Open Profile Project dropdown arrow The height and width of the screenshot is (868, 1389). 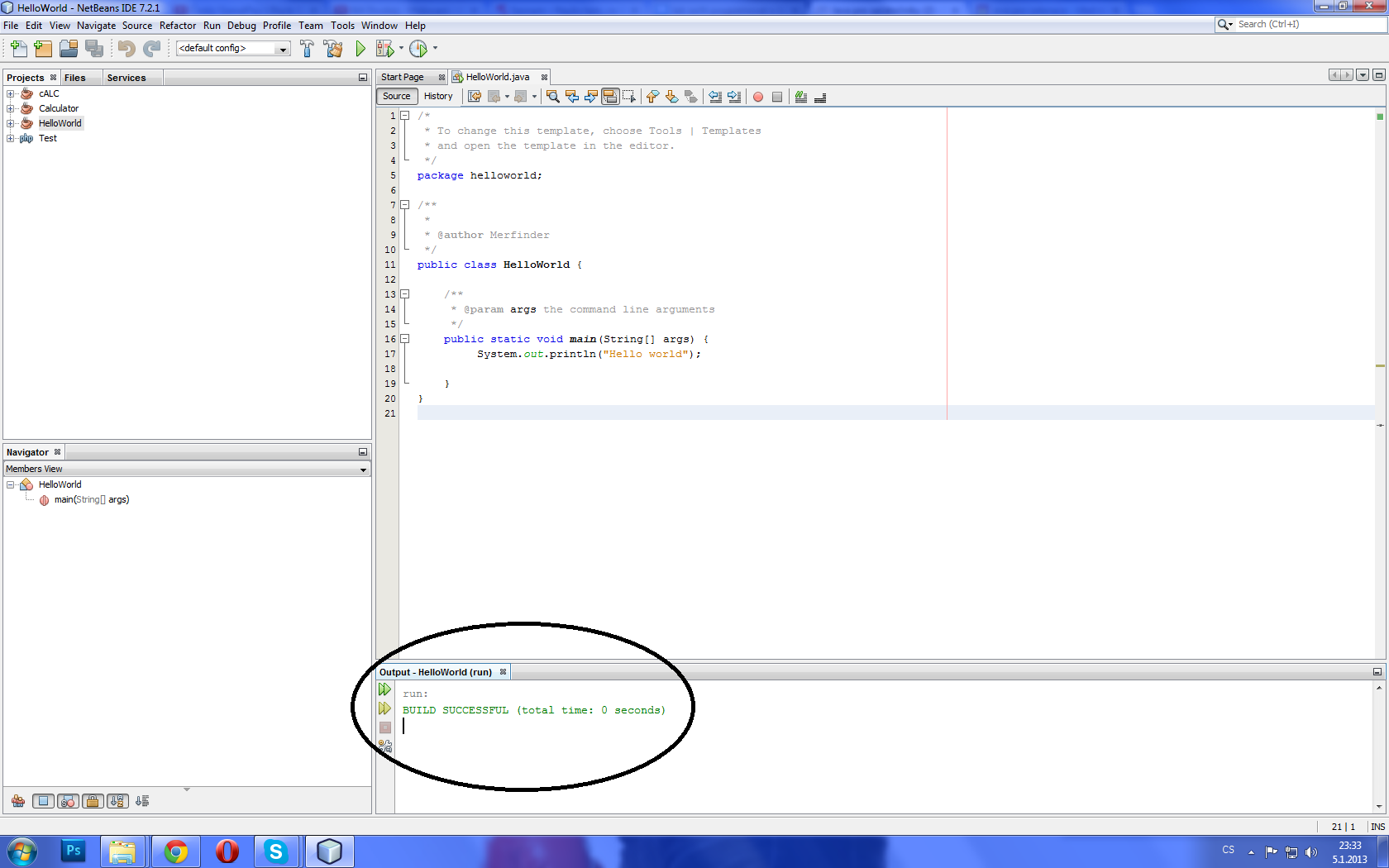pos(436,49)
